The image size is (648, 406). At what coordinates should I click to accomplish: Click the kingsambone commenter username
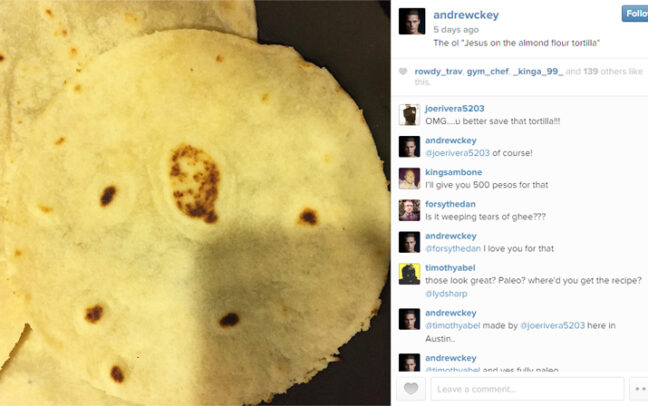453,172
